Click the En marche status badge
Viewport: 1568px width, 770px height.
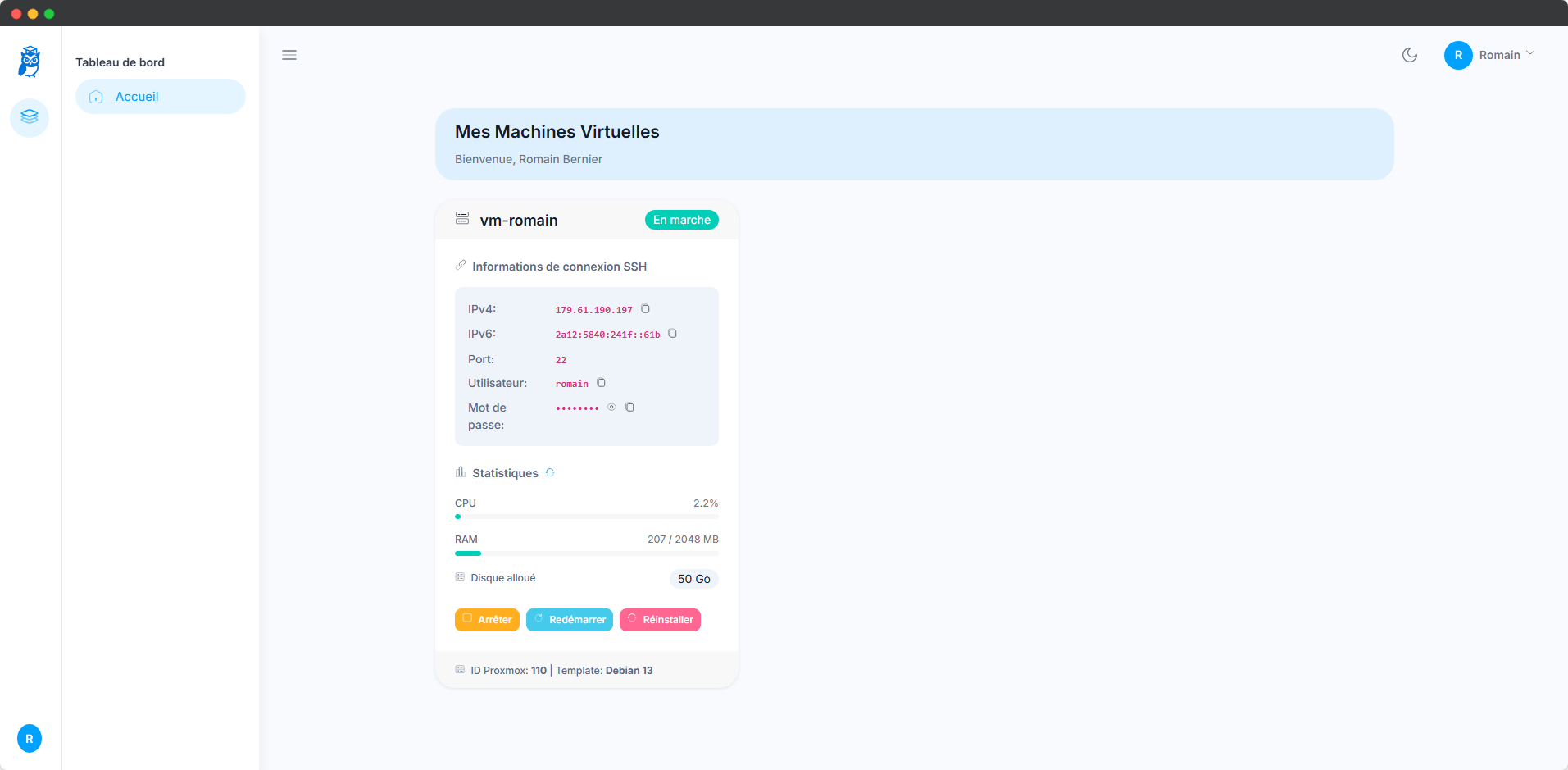(681, 220)
